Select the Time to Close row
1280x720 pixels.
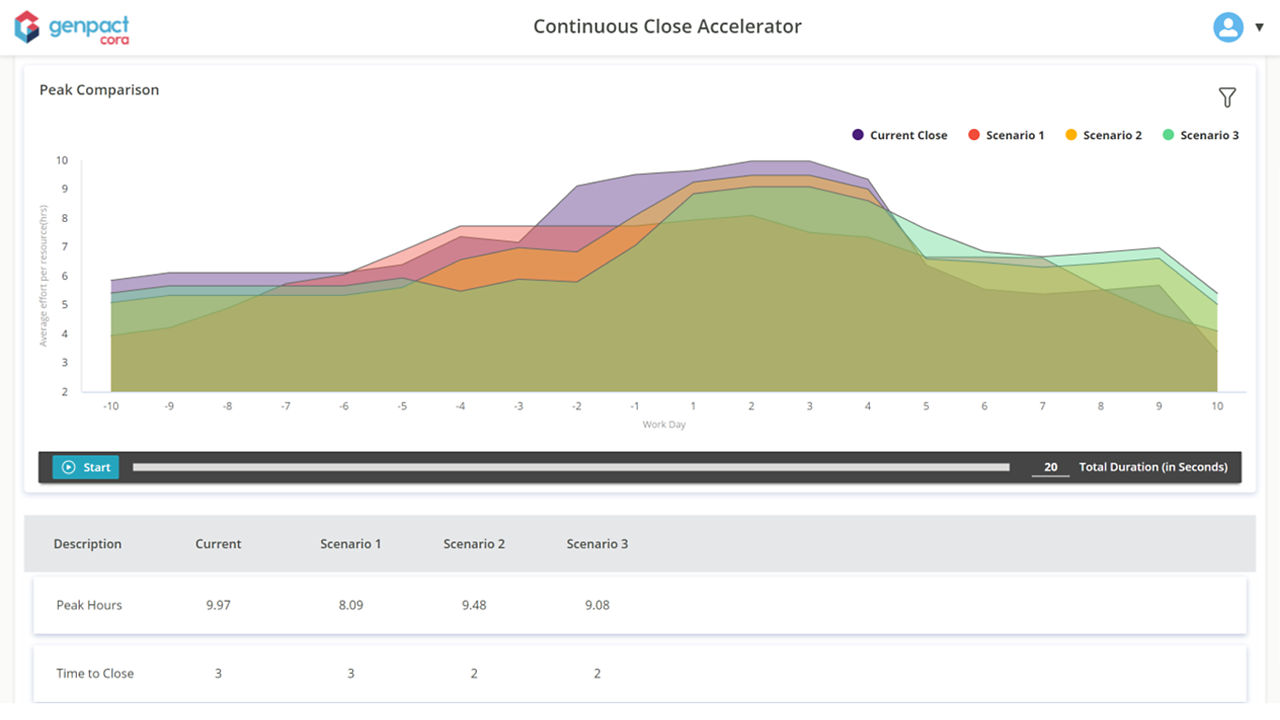(95, 673)
